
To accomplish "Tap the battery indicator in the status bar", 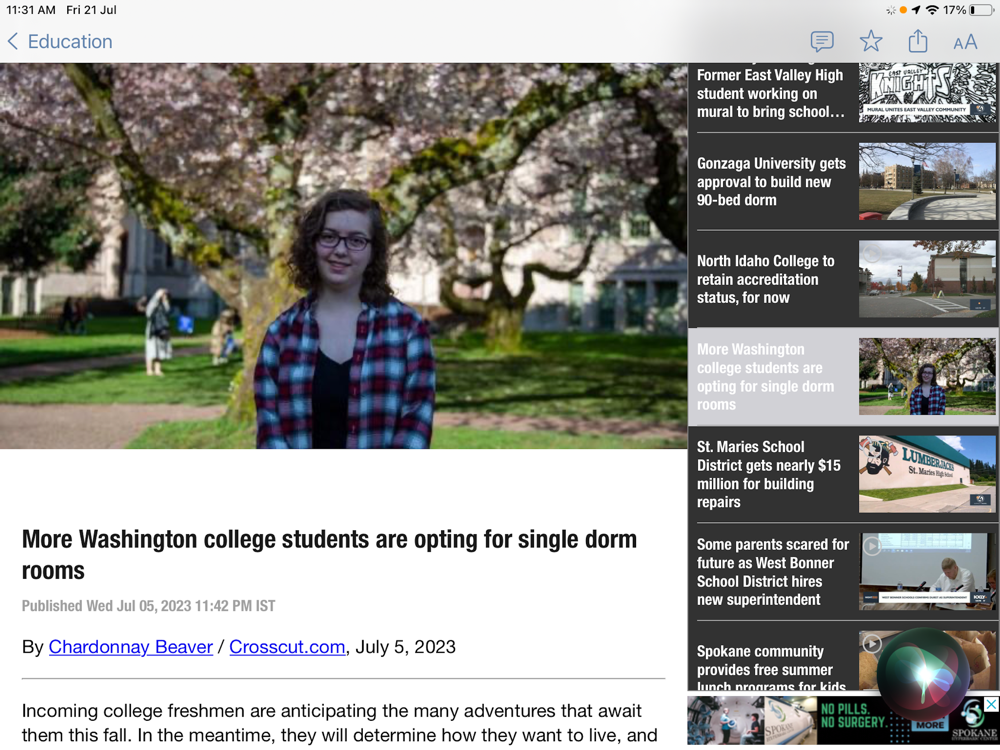I will coord(982,10).
